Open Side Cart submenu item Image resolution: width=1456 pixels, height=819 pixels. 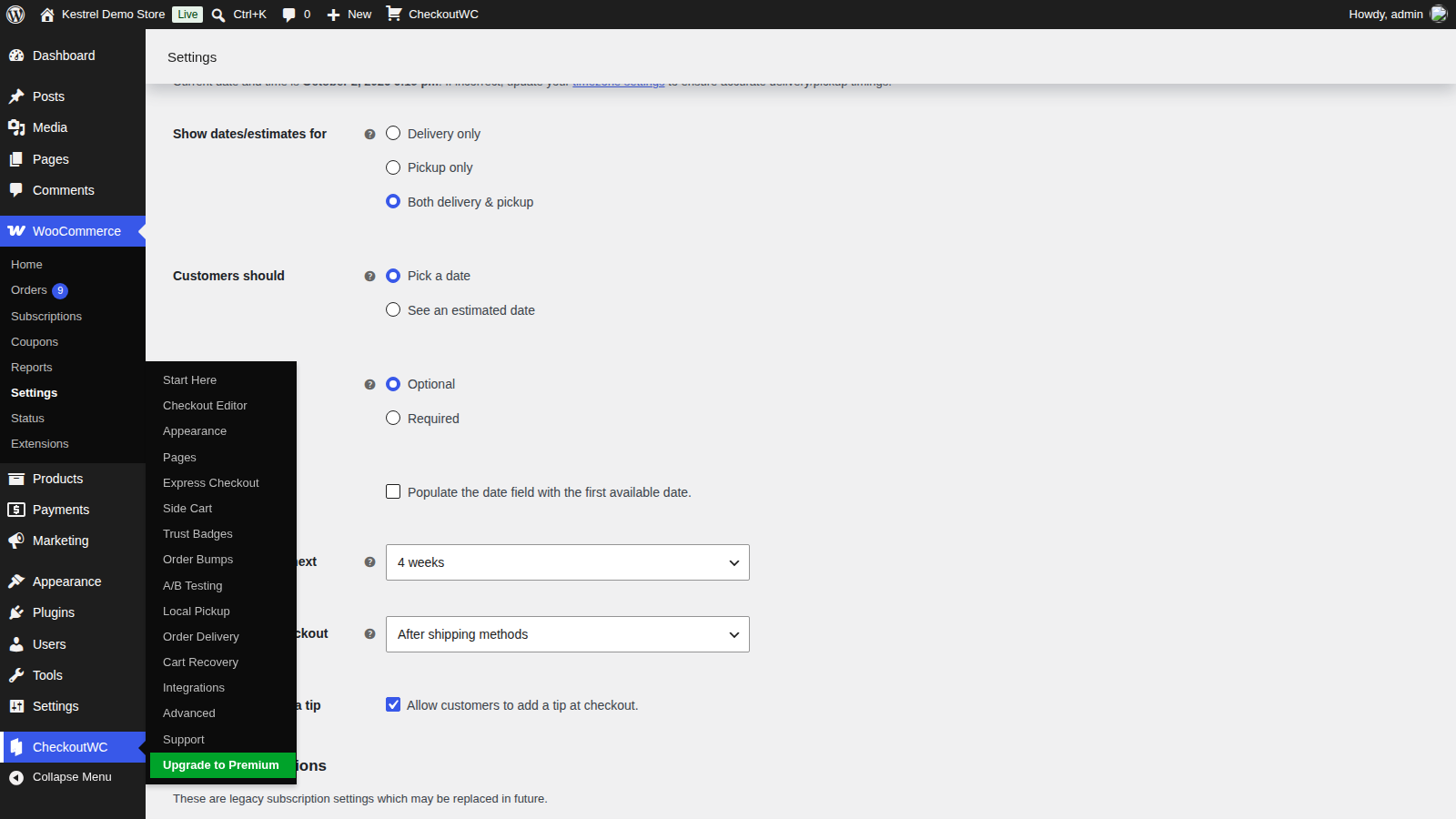pyautogui.click(x=187, y=509)
